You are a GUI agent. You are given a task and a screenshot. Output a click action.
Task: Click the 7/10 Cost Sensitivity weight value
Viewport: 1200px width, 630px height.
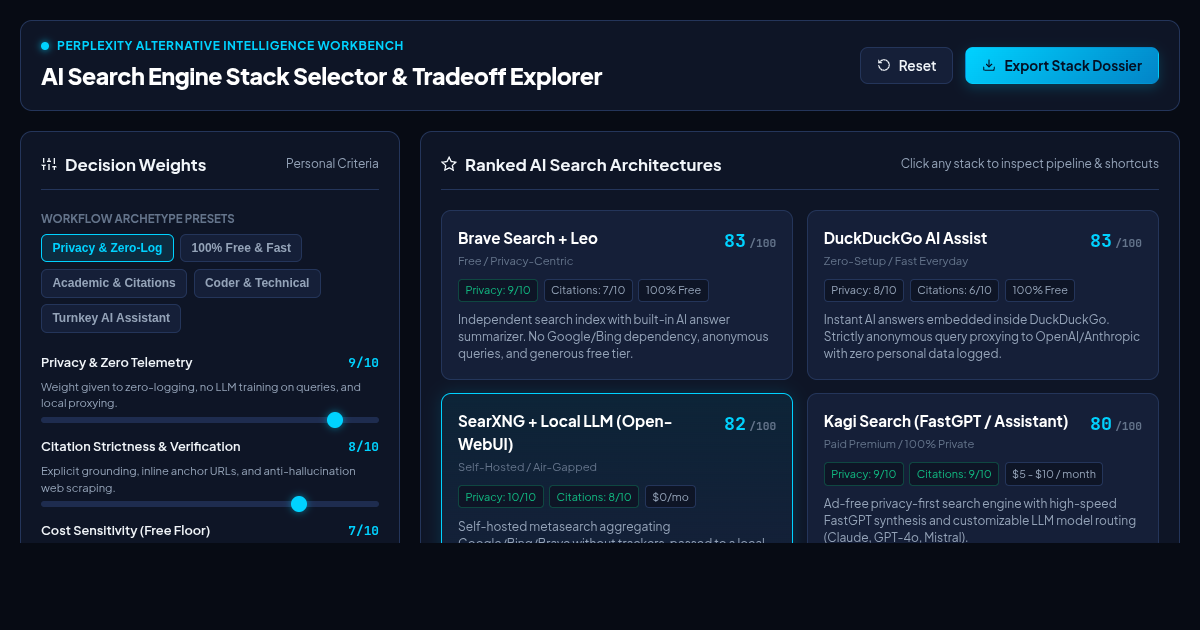(x=363, y=531)
